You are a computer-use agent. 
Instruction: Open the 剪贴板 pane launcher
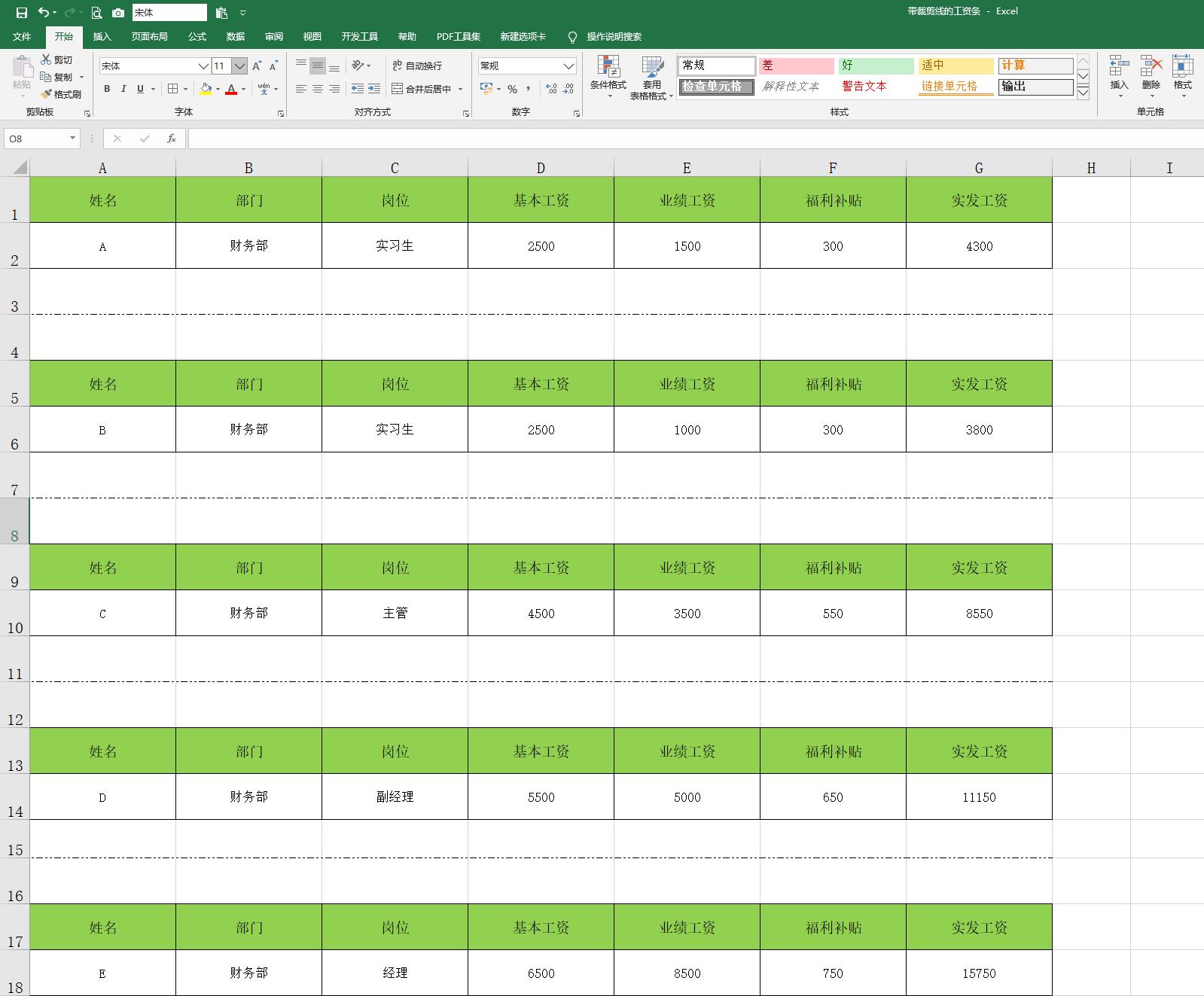87,113
